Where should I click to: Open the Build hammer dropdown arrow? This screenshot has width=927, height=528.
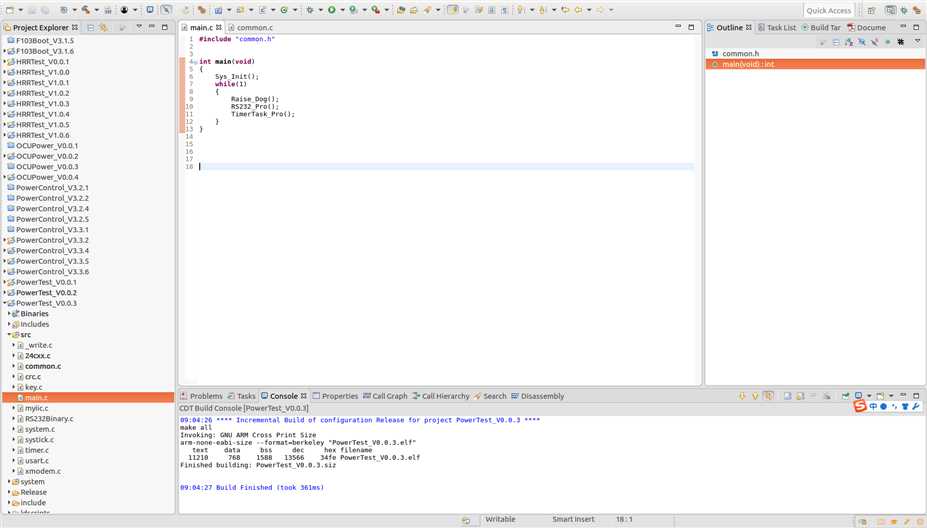96,10
